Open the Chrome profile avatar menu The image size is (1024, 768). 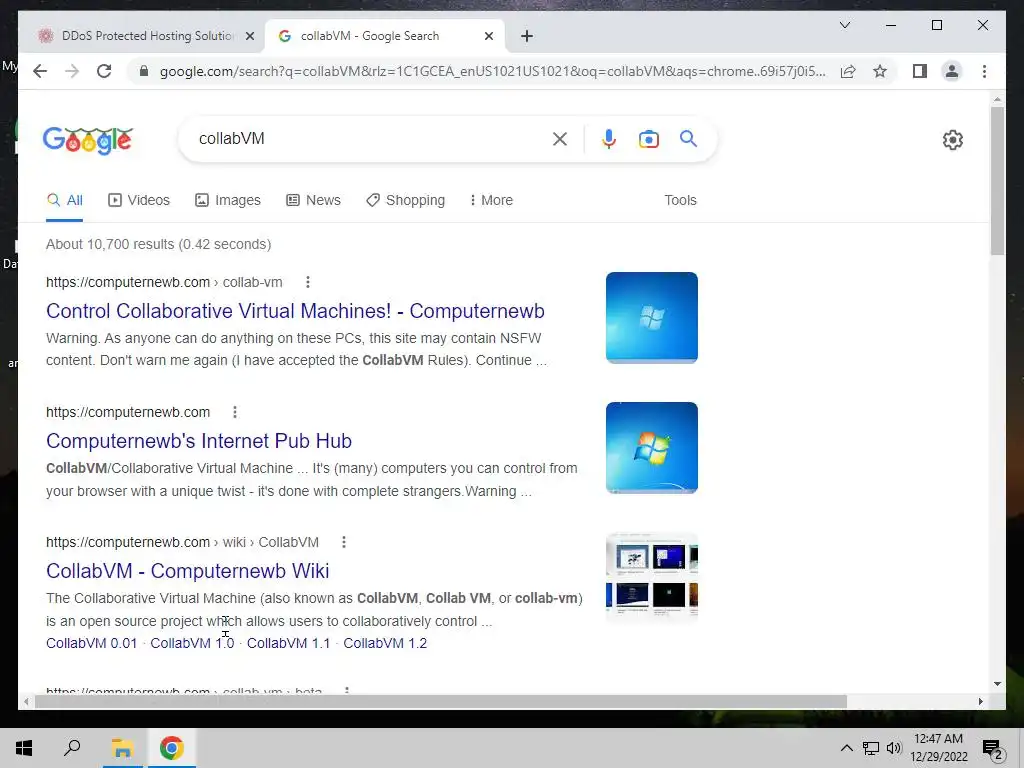tap(952, 71)
